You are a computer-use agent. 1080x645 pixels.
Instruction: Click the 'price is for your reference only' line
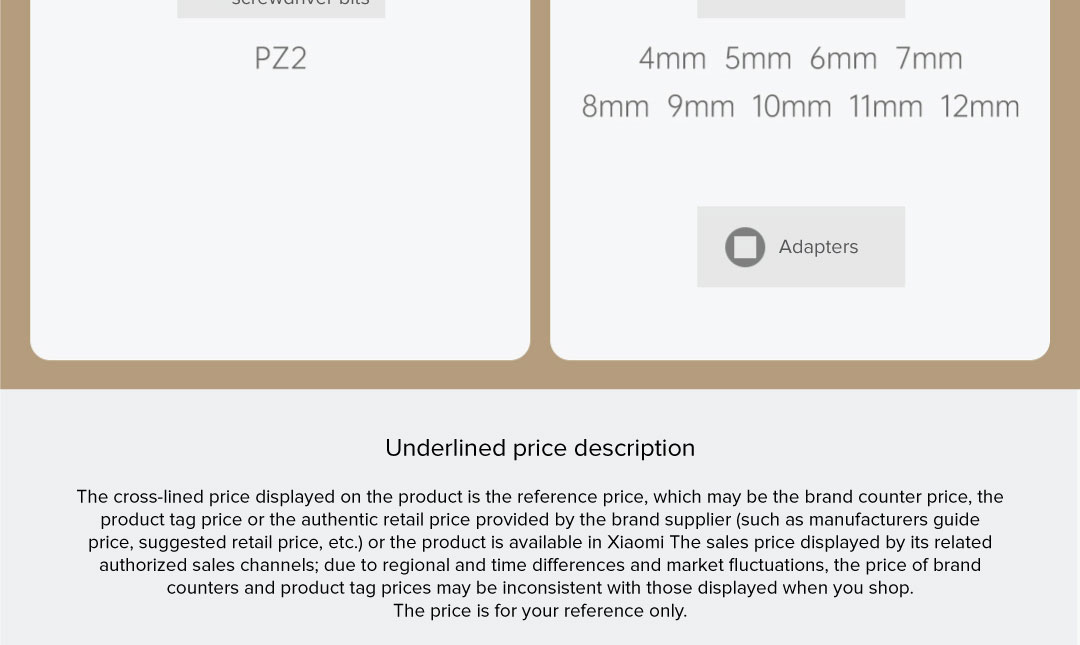coord(540,611)
